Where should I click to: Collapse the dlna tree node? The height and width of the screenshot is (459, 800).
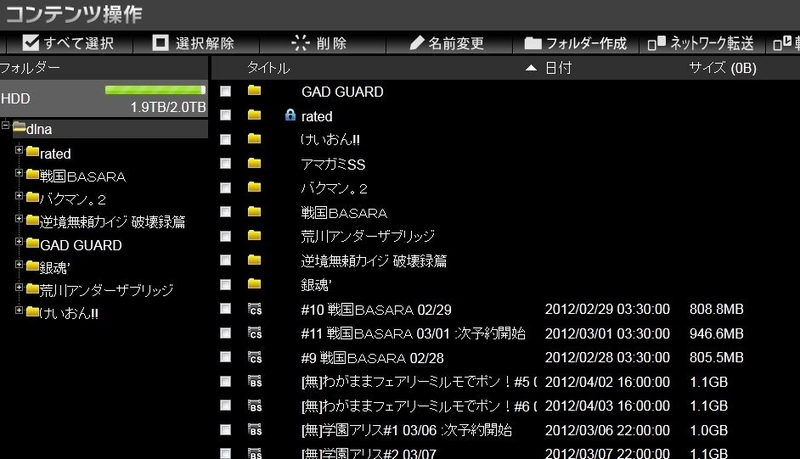point(6,125)
